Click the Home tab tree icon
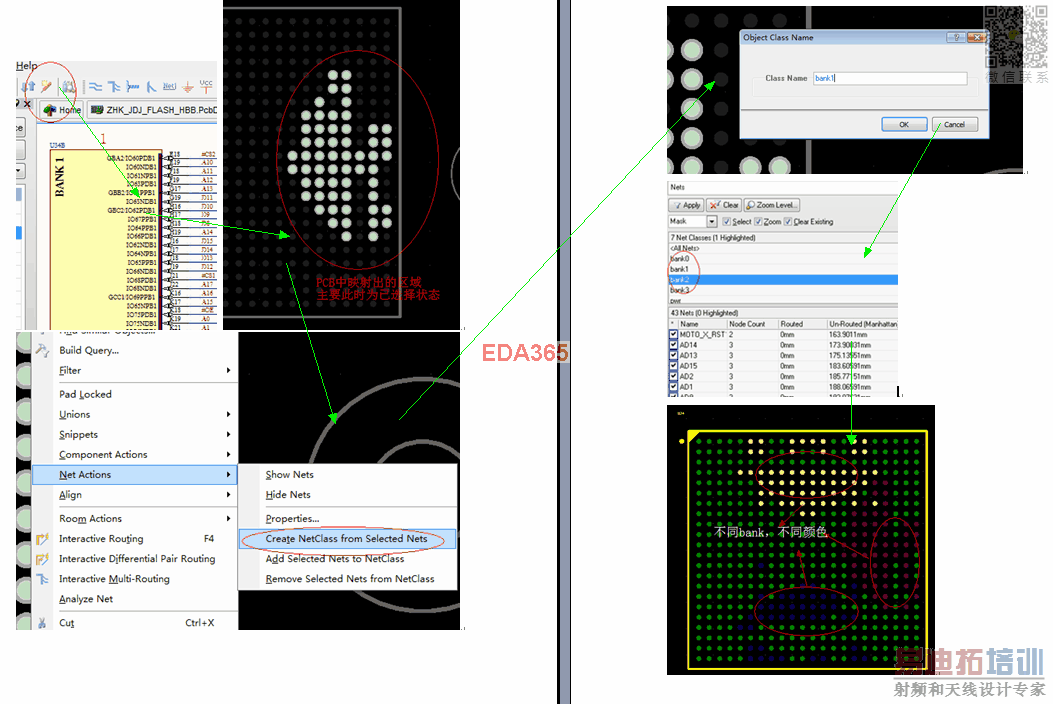This screenshot has height=704, width=1053. (x=50, y=109)
